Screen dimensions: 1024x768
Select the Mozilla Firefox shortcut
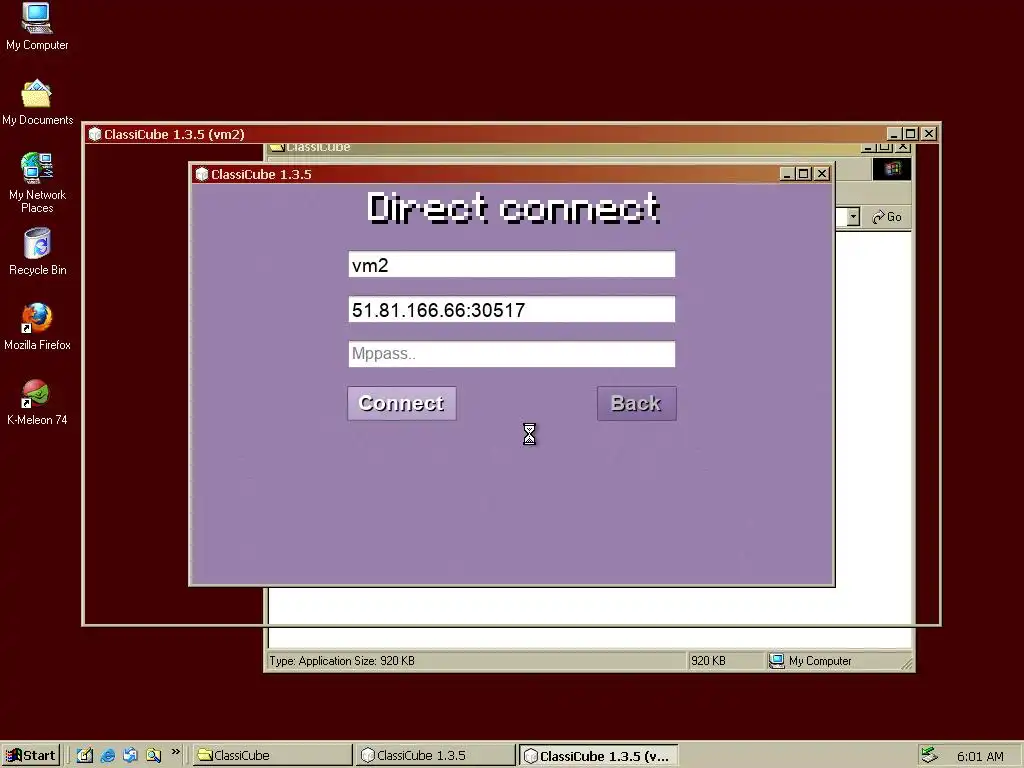pyautogui.click(x=37, y=327)
